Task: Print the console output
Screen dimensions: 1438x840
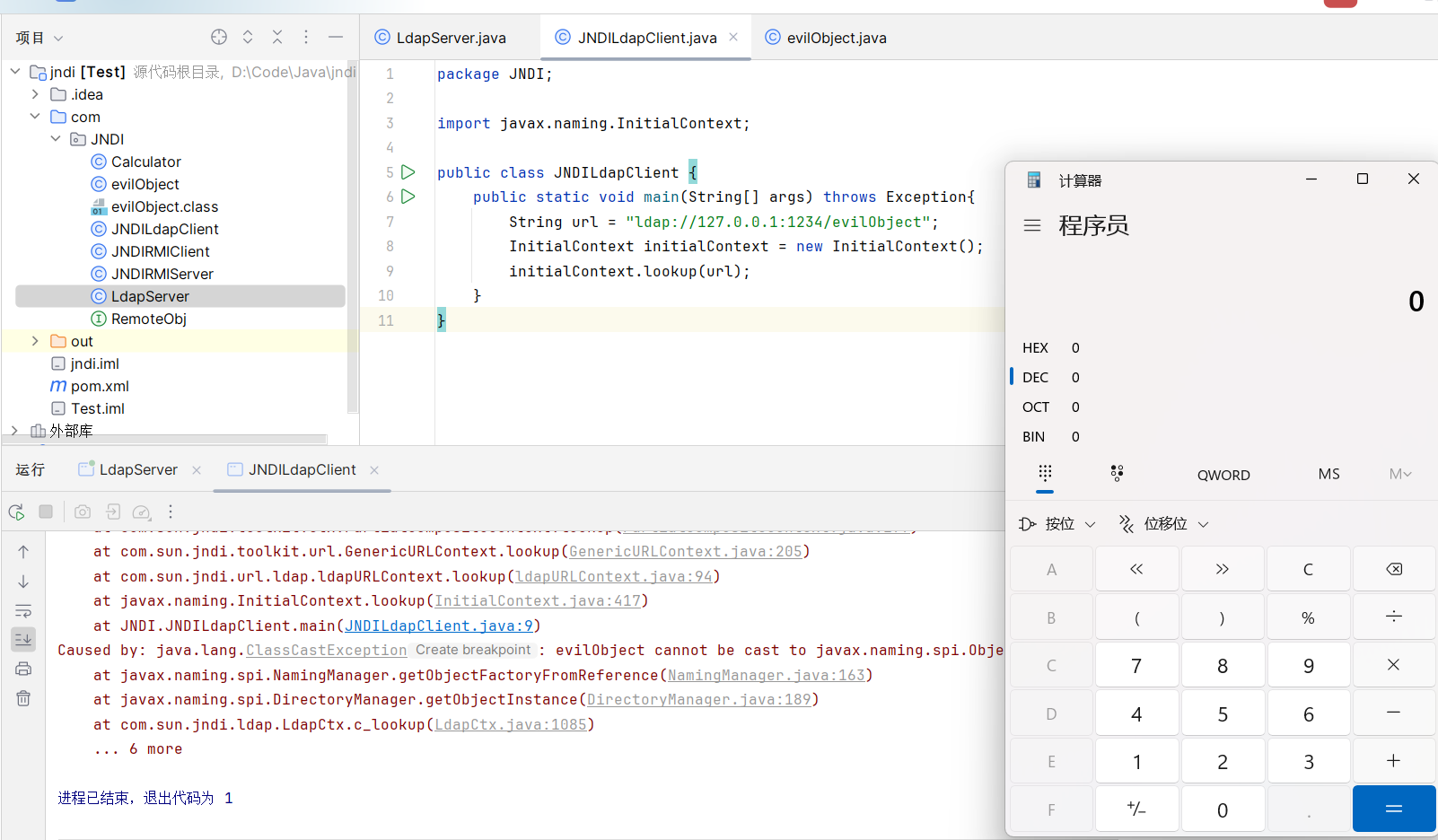Action: 23,669
